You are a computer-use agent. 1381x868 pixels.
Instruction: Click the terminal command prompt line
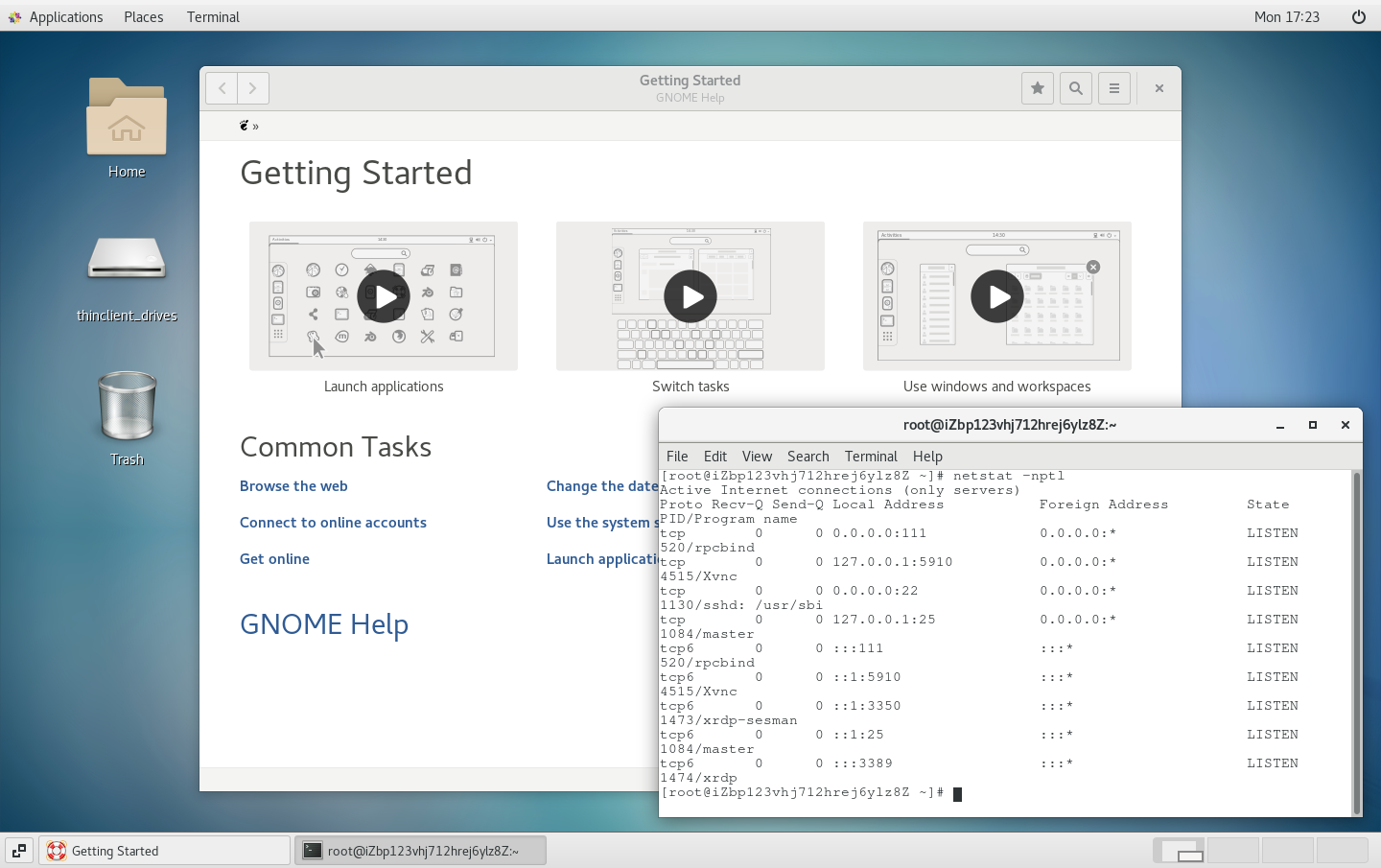[x=810, y=793]
